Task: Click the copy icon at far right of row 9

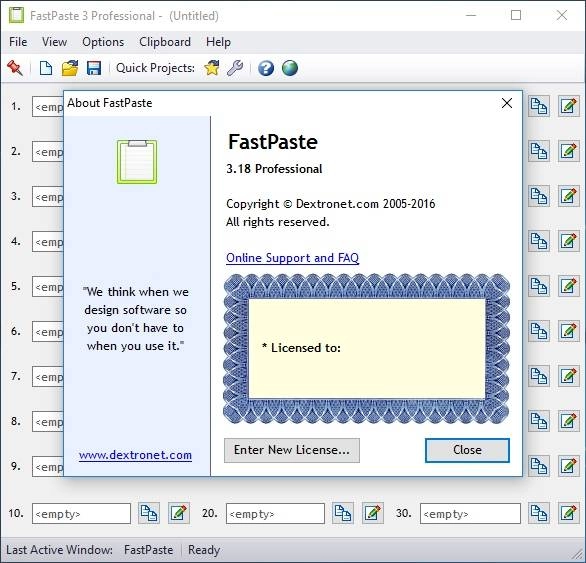Action: tap(539, 466)
